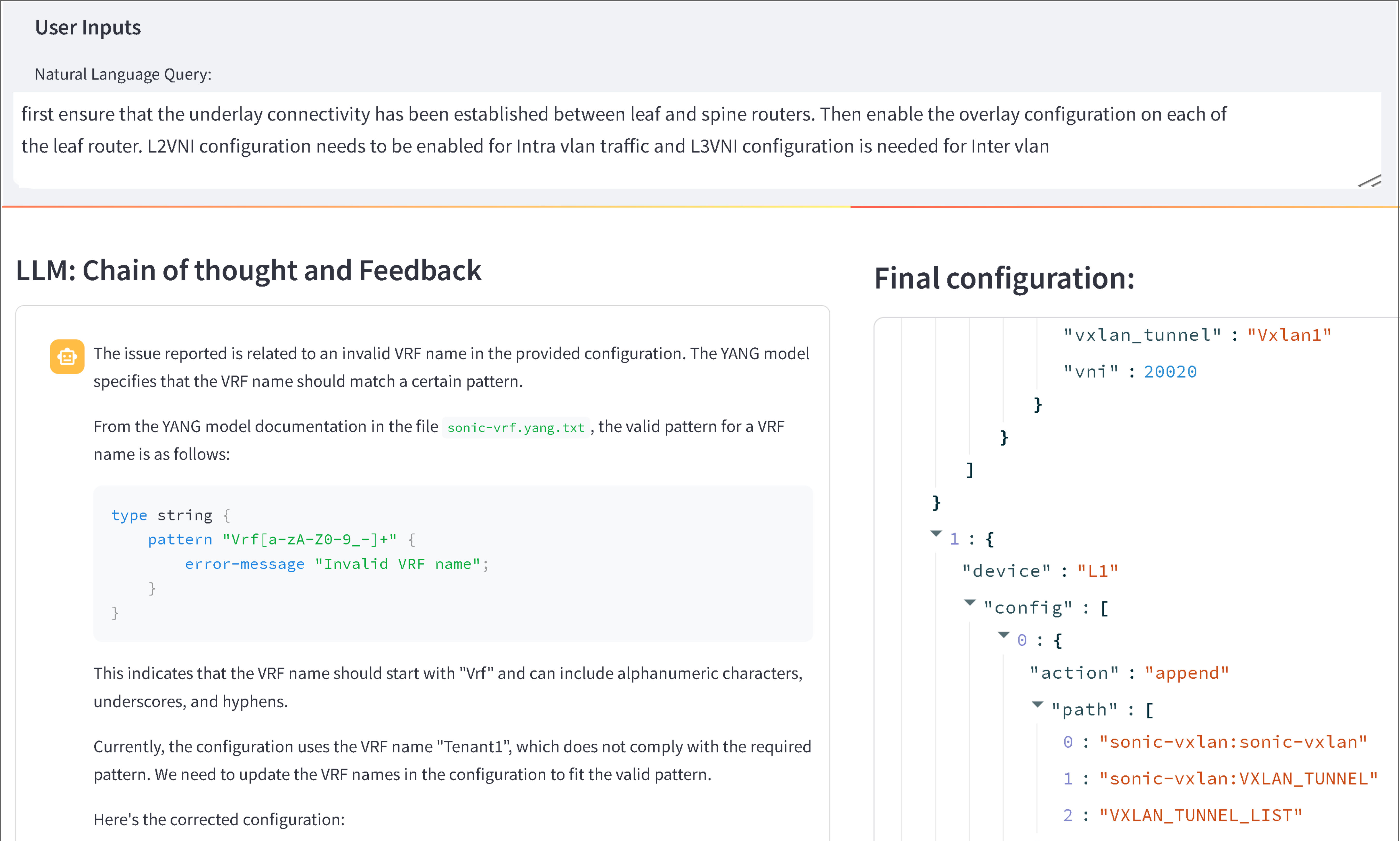Collapse the "path" array node
The width and height of the screenshot is (1400, 841).
[1038, 704]
